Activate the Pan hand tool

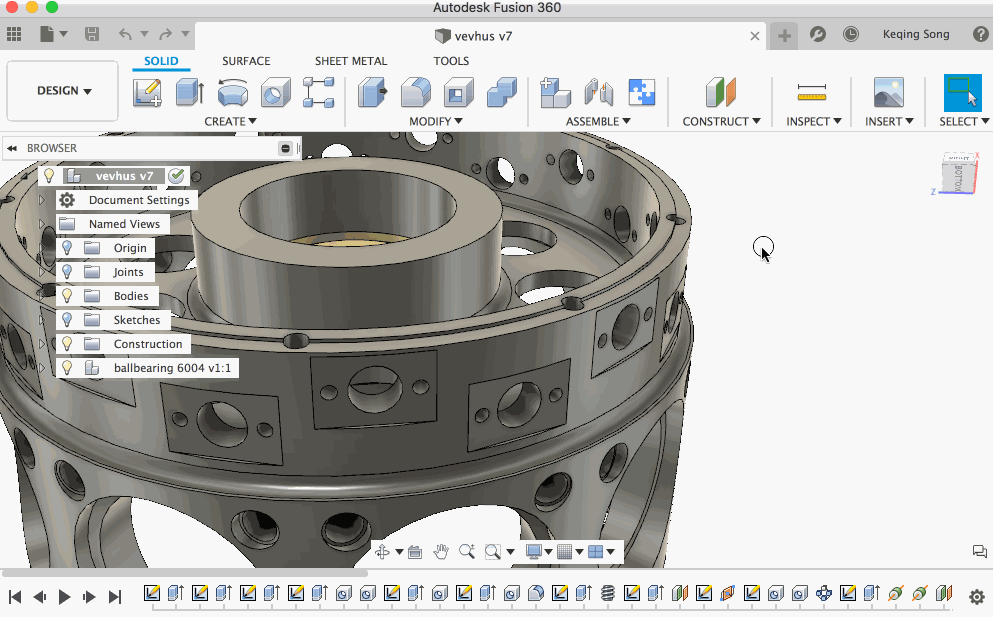pos(441,551)
